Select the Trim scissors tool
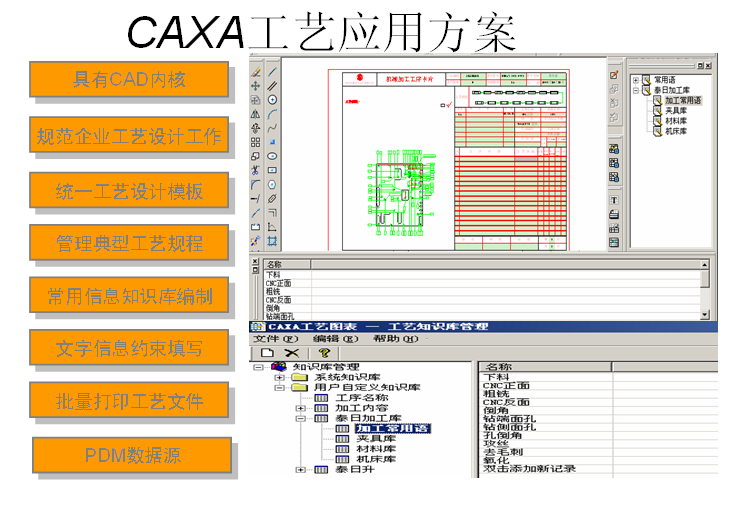 tap(256, 170)
